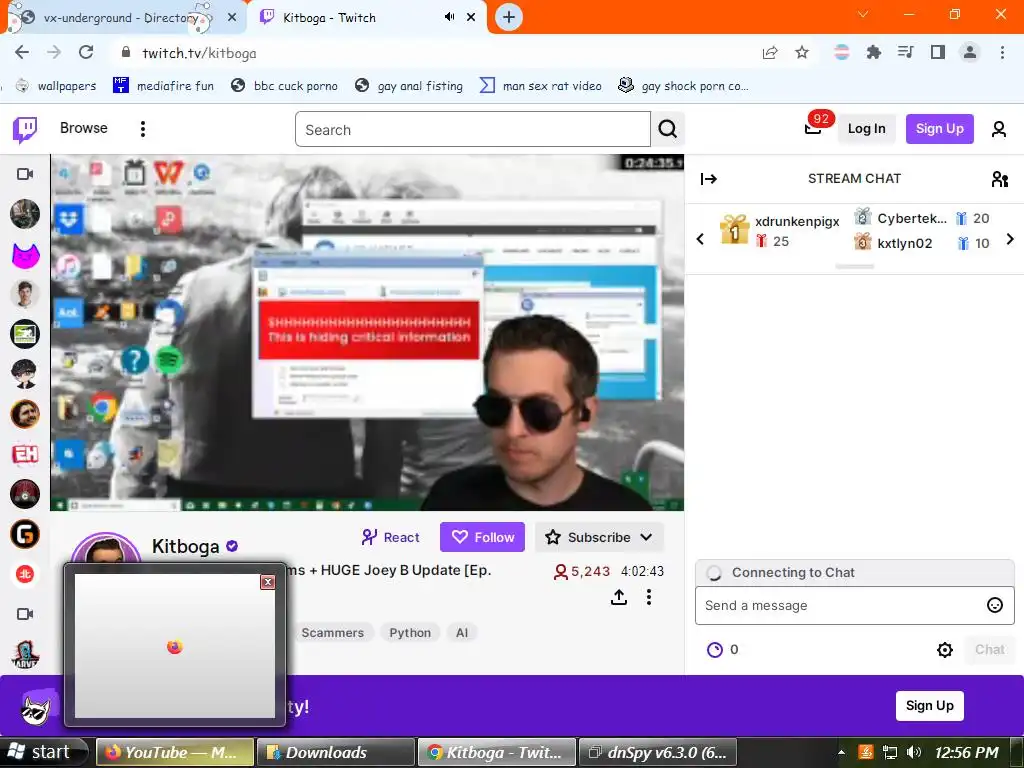1024x768 pixels.
Task: Click the Kitboga channel name
Action: pyautogui.click(x=185, y=546)
